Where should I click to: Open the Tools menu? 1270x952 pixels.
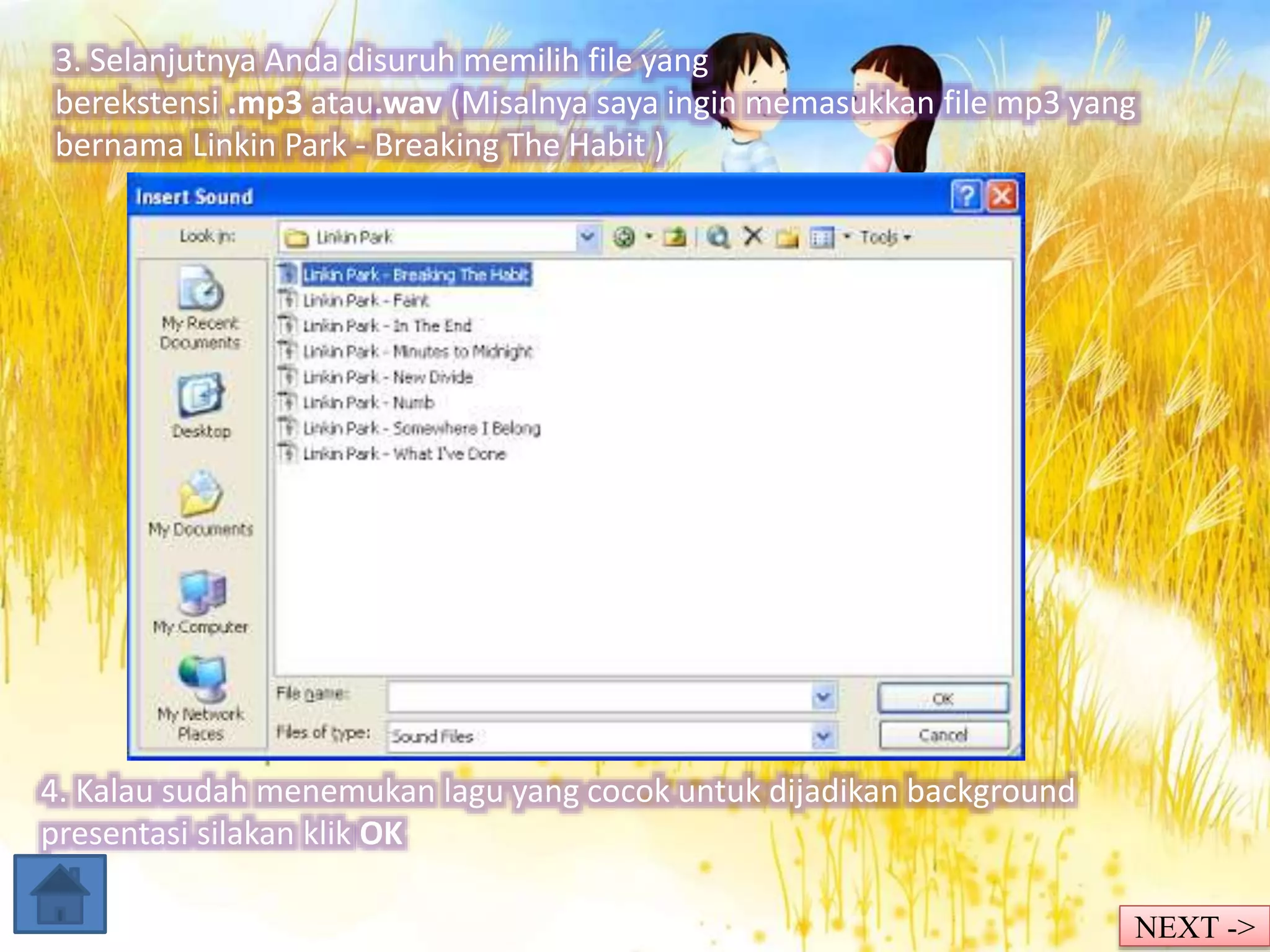pyautogui.click(x=885, y=237)
